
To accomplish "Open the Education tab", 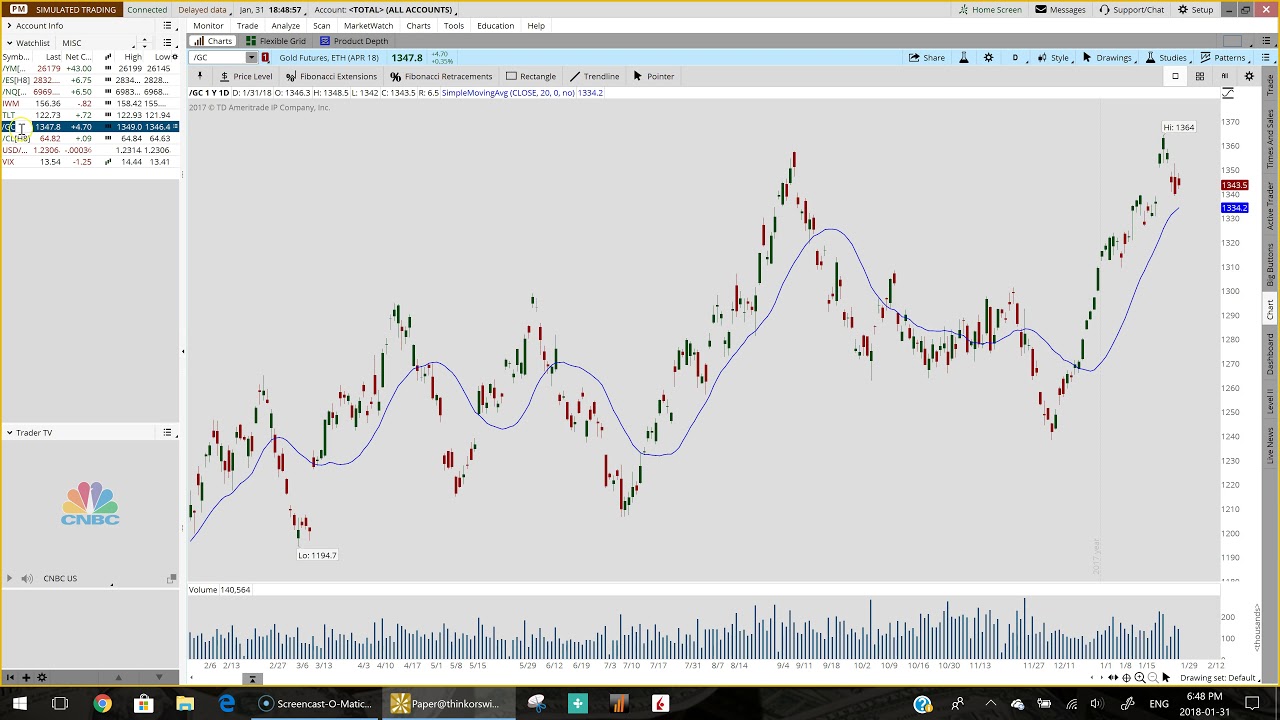I will pyautogui.click(x=495, y=26).
